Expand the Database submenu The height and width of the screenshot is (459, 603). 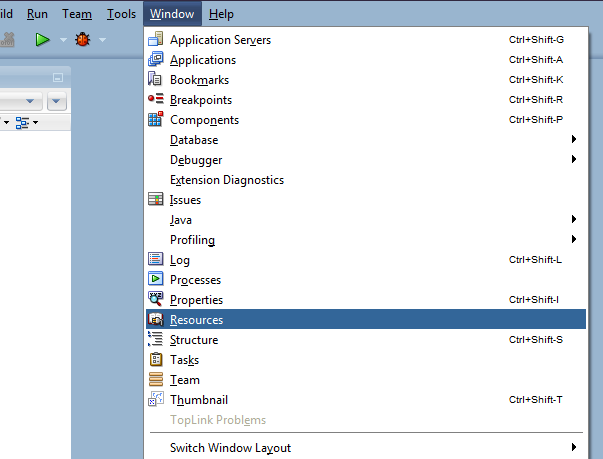pos(194,140)
